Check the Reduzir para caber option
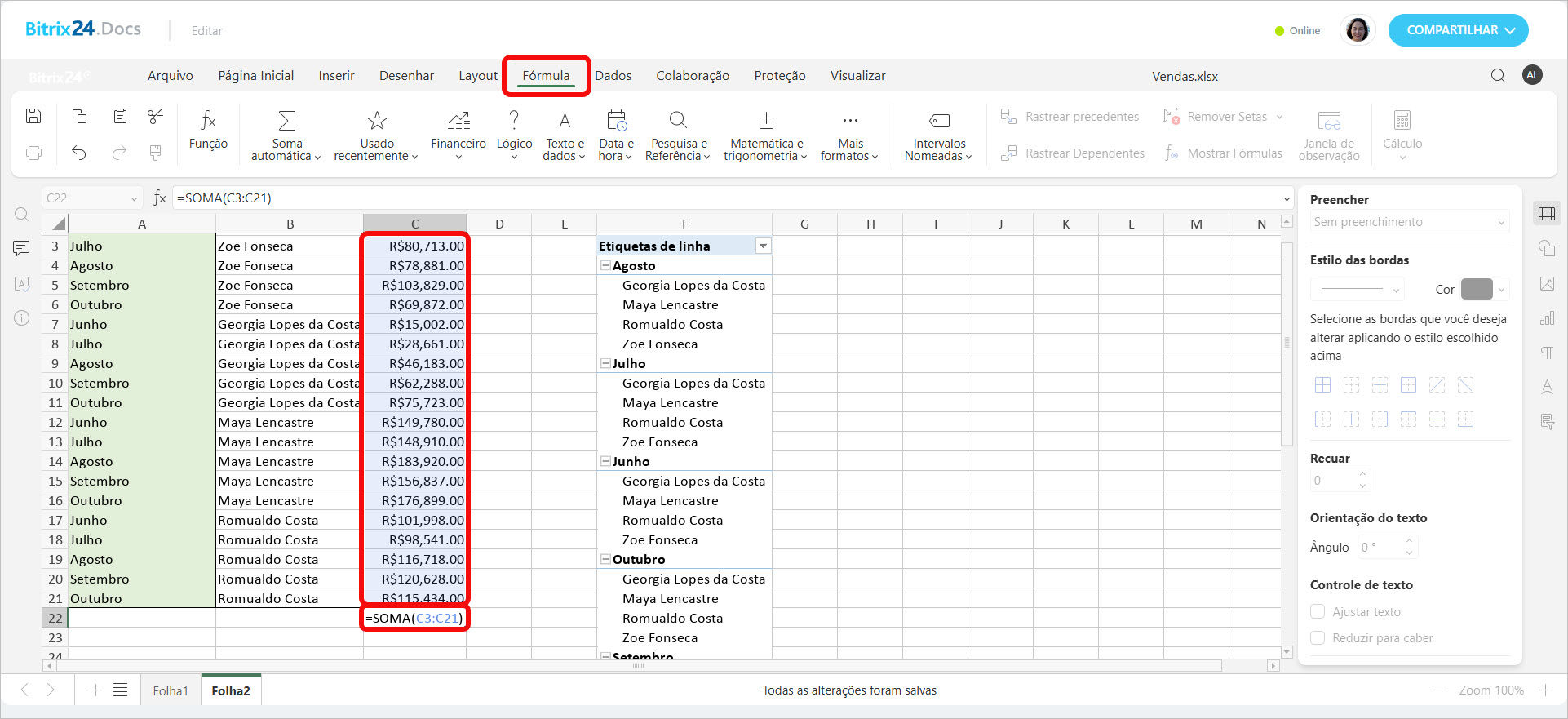 tap(1318, 637)
